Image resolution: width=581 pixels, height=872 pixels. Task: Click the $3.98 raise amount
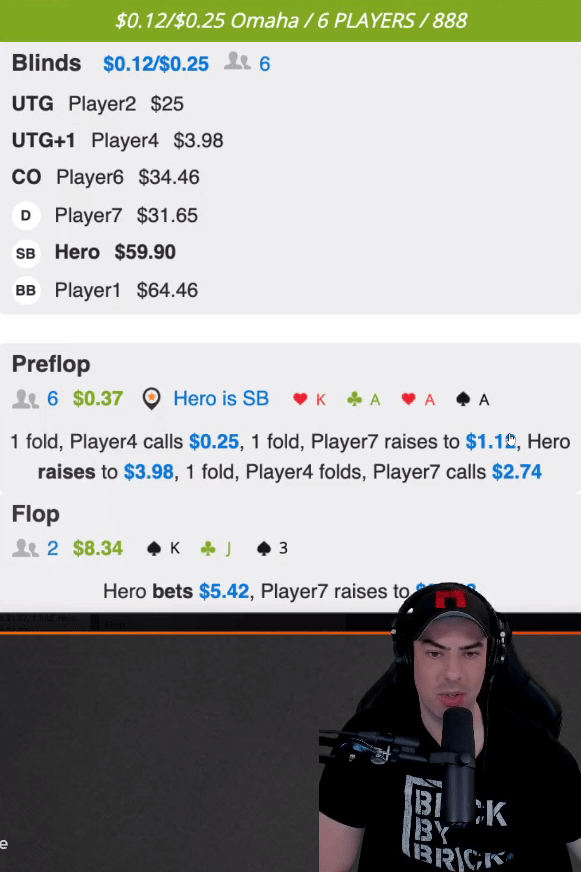(x=148, y=472)
